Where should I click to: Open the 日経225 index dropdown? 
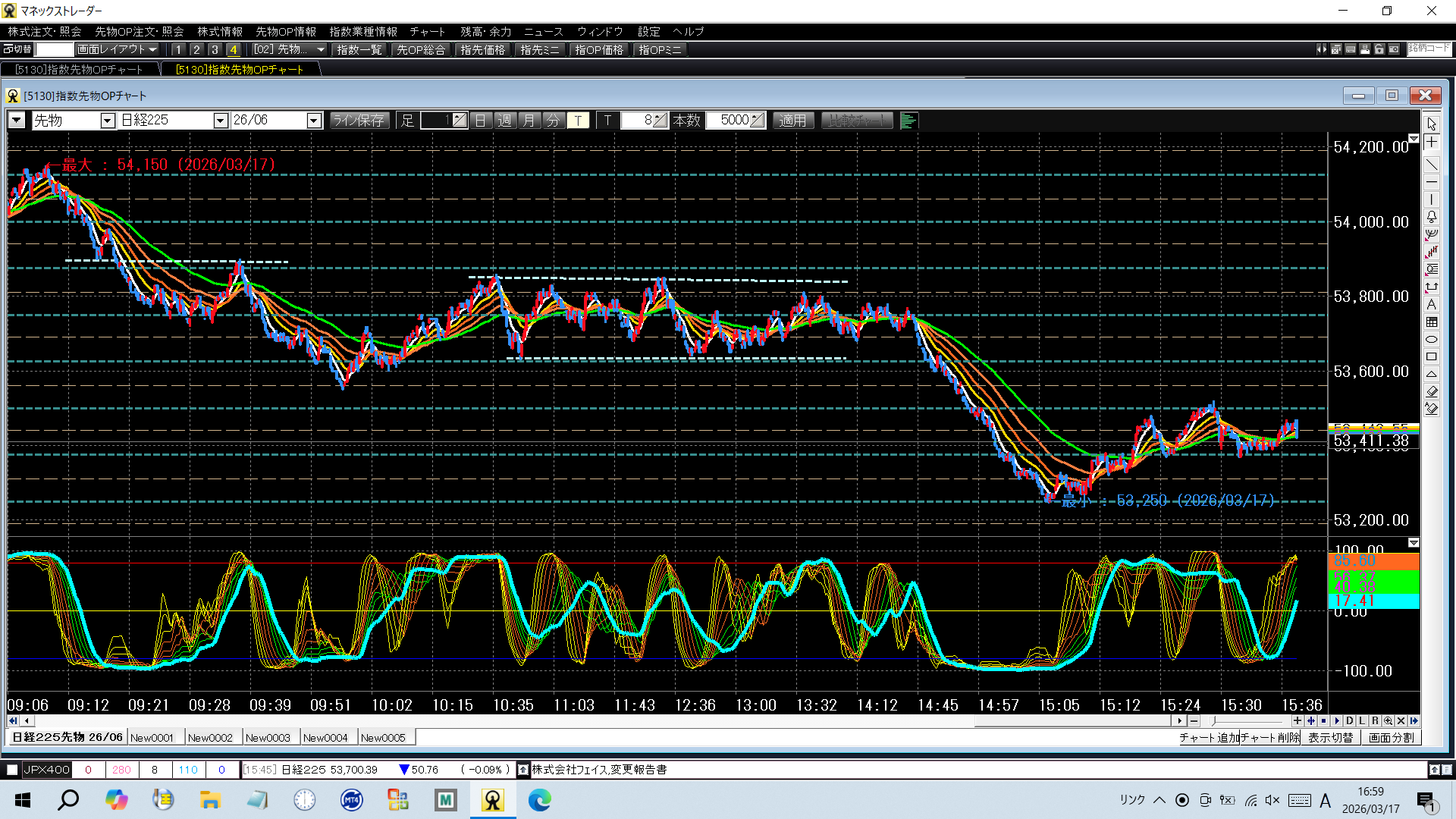220,121
